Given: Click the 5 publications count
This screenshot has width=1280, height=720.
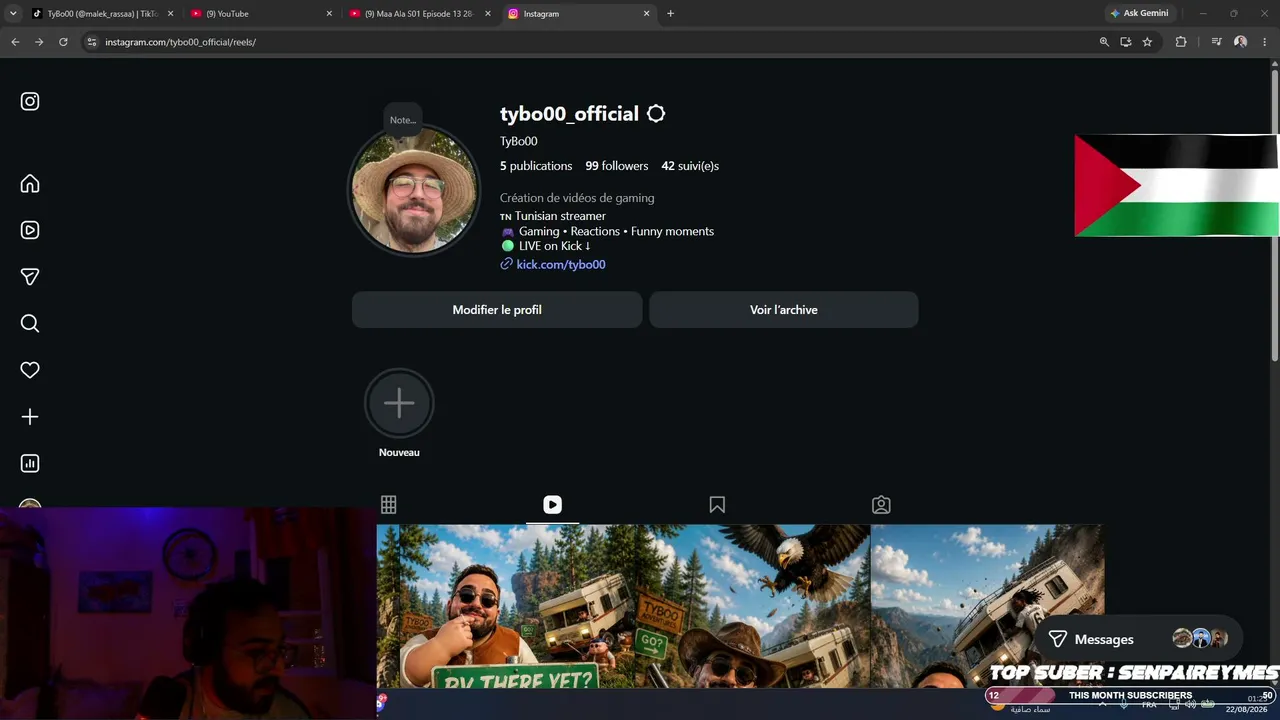Looking at the screenshot, I should tap(536, 166).
